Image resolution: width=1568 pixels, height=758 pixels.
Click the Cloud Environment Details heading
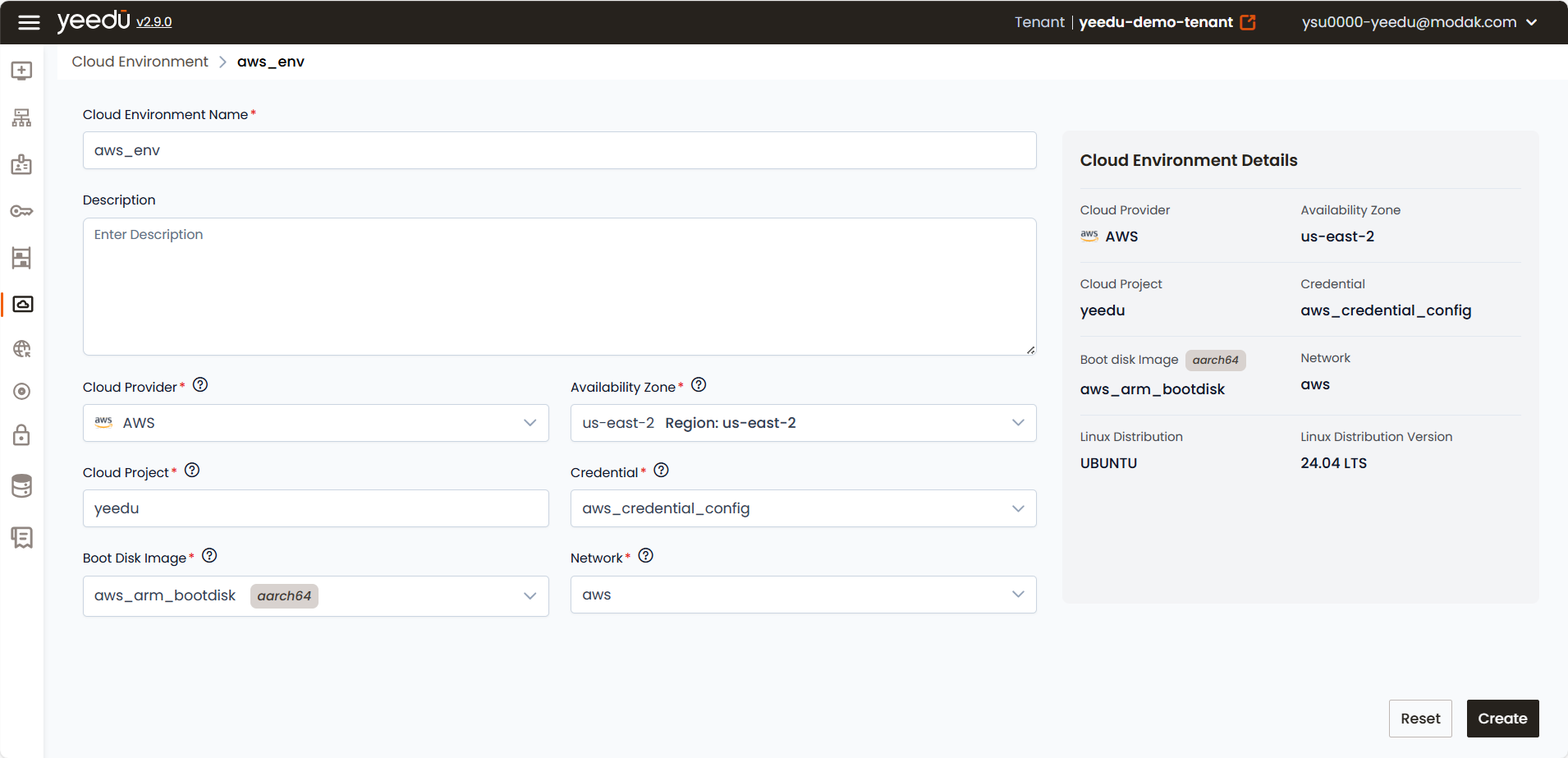(1189, 160)
